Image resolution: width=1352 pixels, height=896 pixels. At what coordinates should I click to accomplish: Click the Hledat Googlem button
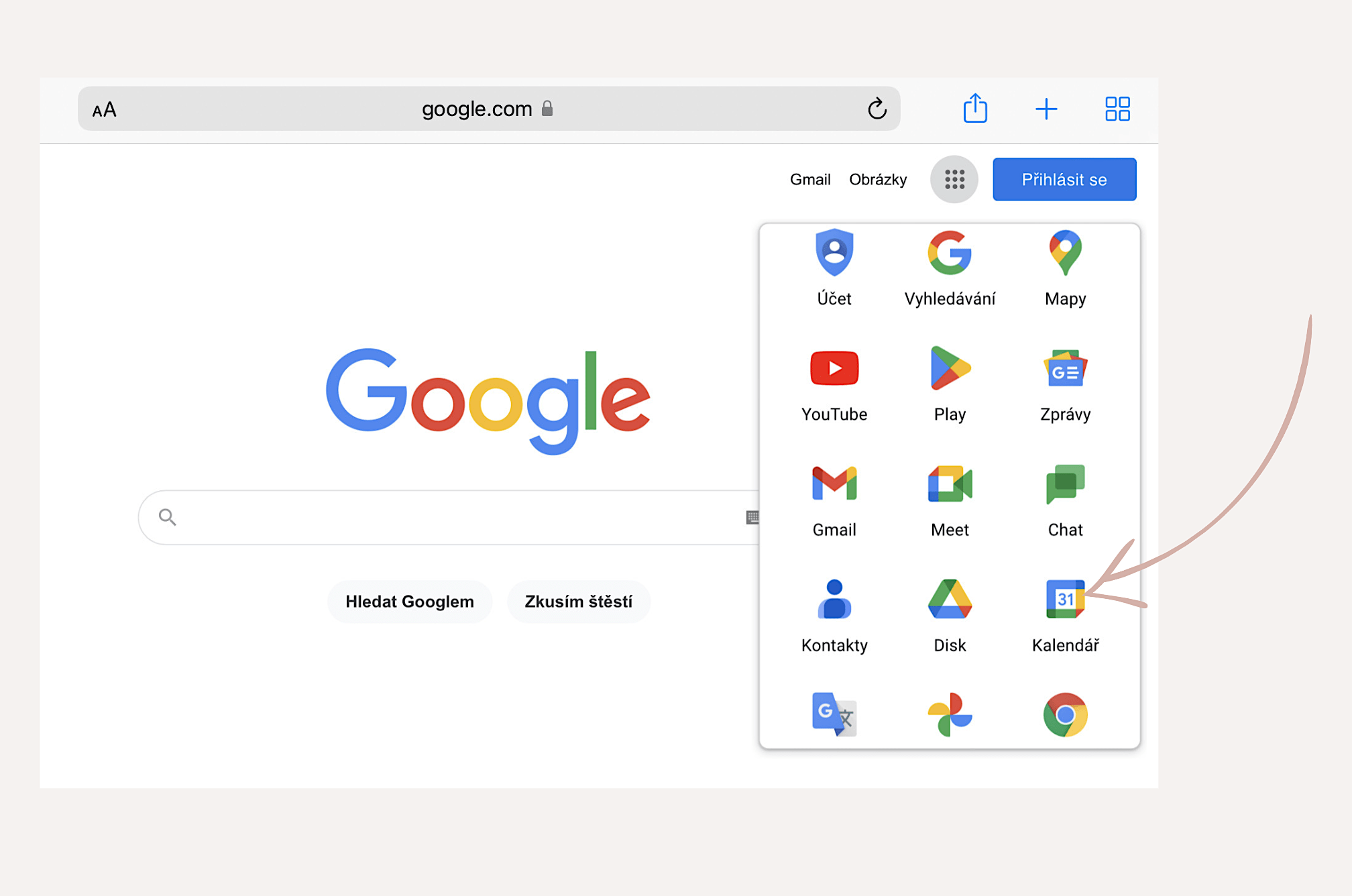(x=410, y=602)
